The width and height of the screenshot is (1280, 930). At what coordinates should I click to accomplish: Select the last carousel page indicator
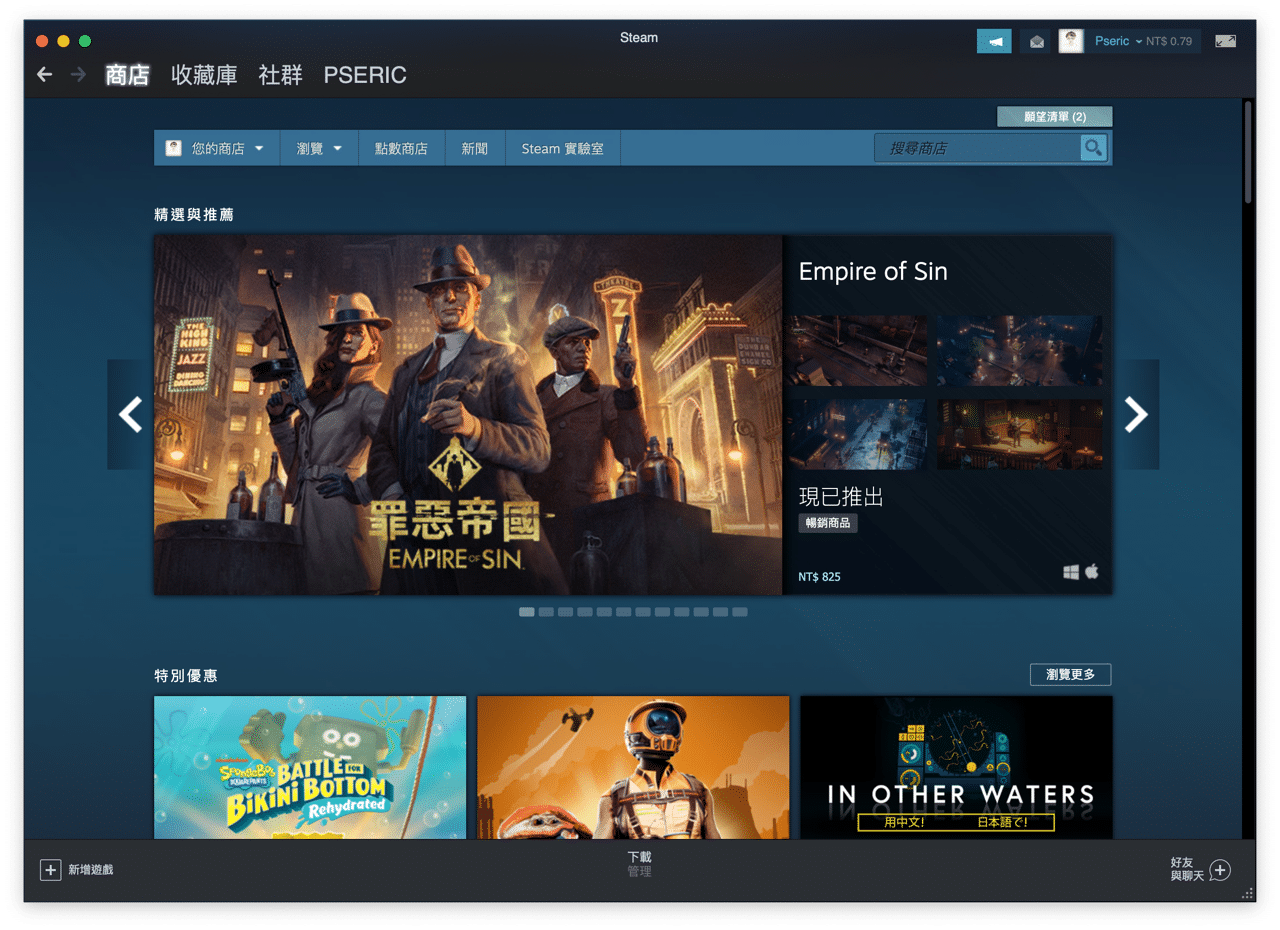point(740,612)
